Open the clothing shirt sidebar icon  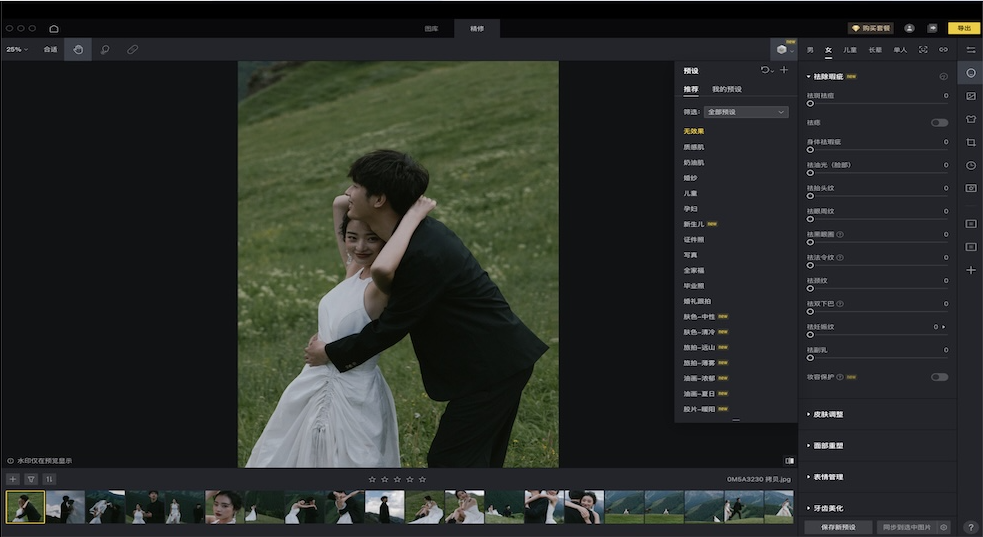[970, 119]
